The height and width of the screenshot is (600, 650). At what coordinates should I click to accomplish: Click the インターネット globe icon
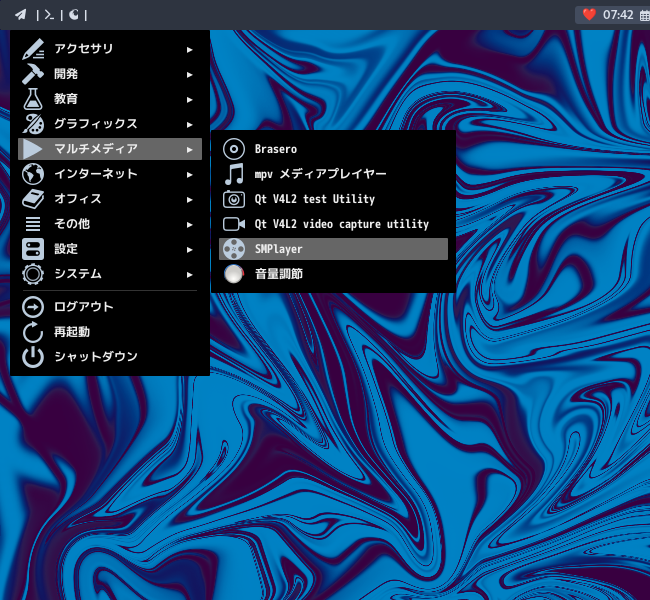tap(33, 174)
